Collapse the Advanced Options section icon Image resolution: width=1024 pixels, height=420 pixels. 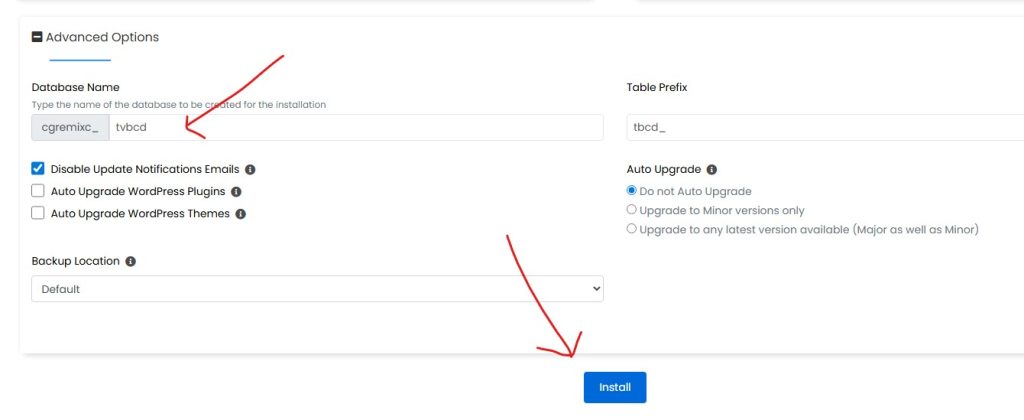pos(37,37)
